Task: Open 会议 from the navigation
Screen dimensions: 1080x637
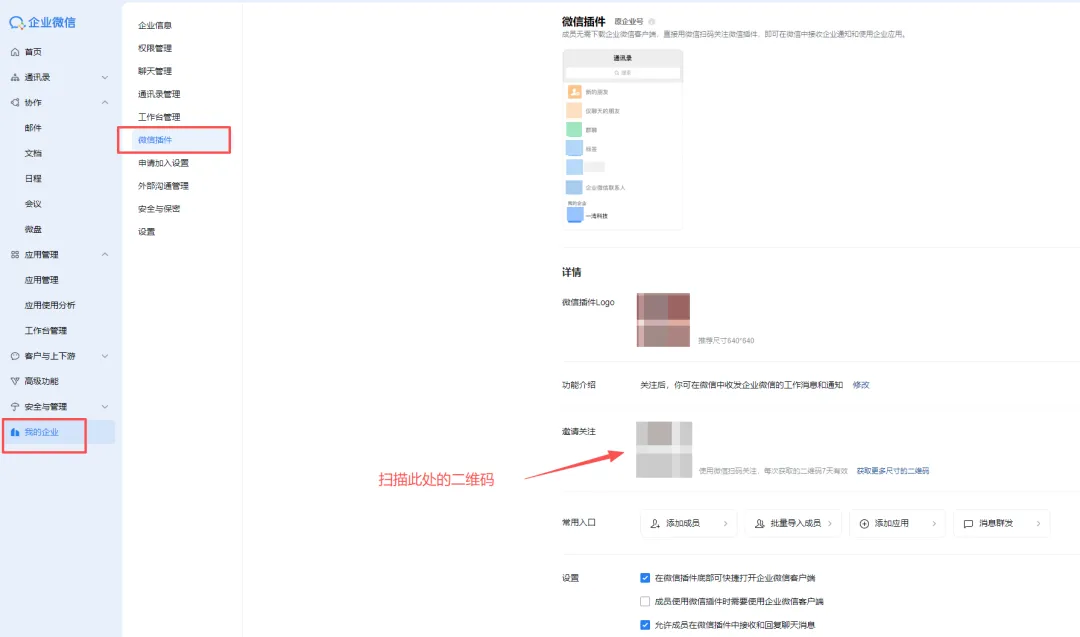Action: [33, 203]
